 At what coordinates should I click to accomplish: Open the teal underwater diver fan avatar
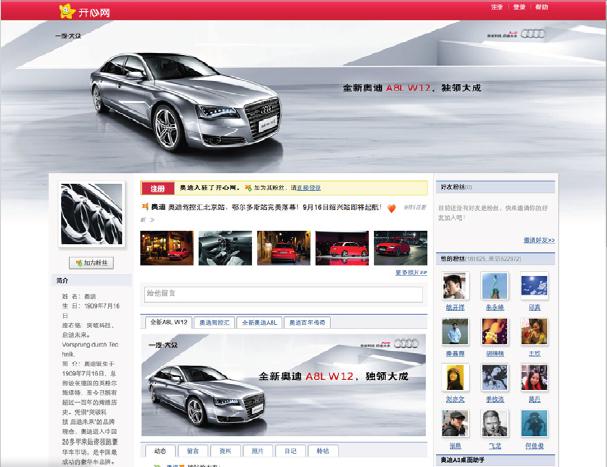(534, 424)
